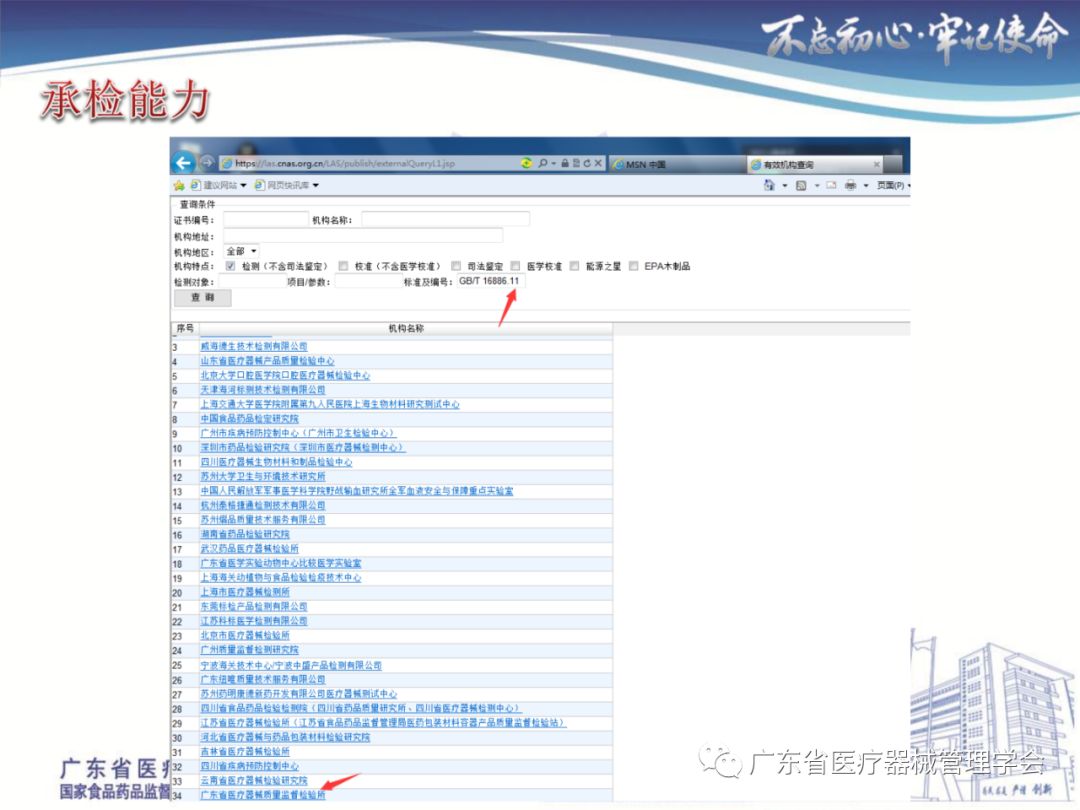Screen dimensions: 1080x810
Task: Open the 网页快讯库 favorites bar item
Action: 286,185
